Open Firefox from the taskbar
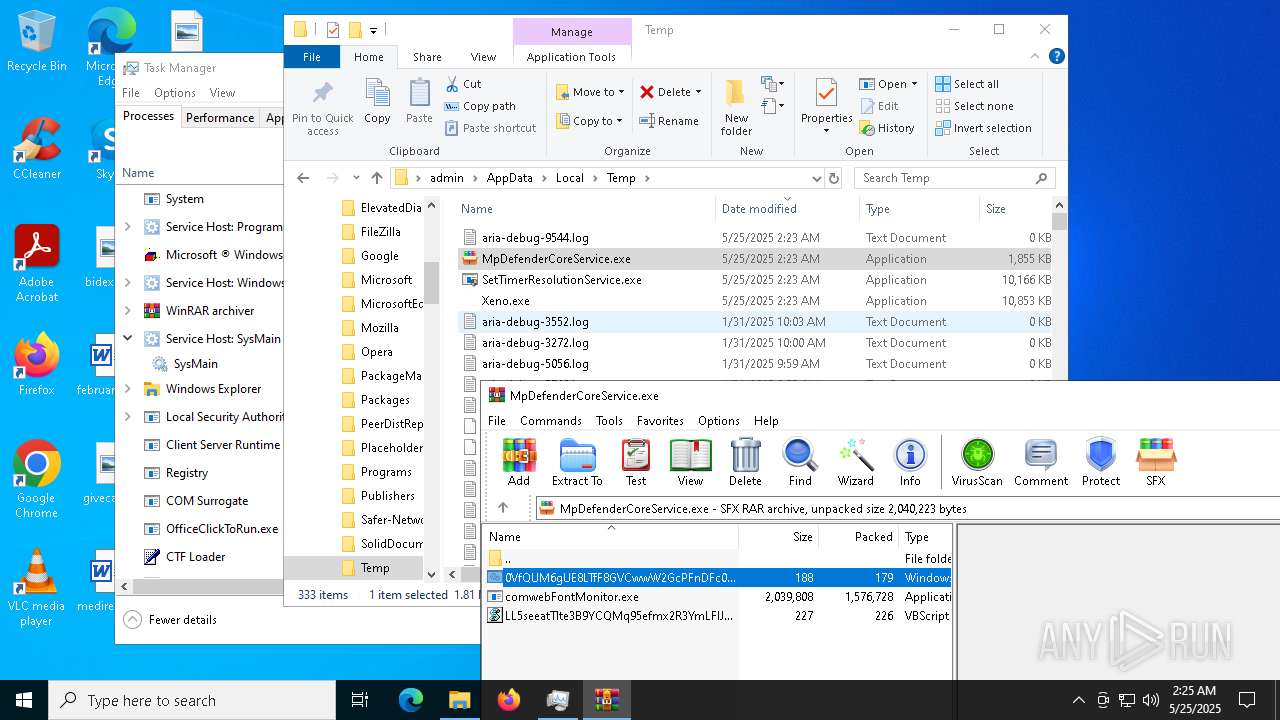 [508, 700]
